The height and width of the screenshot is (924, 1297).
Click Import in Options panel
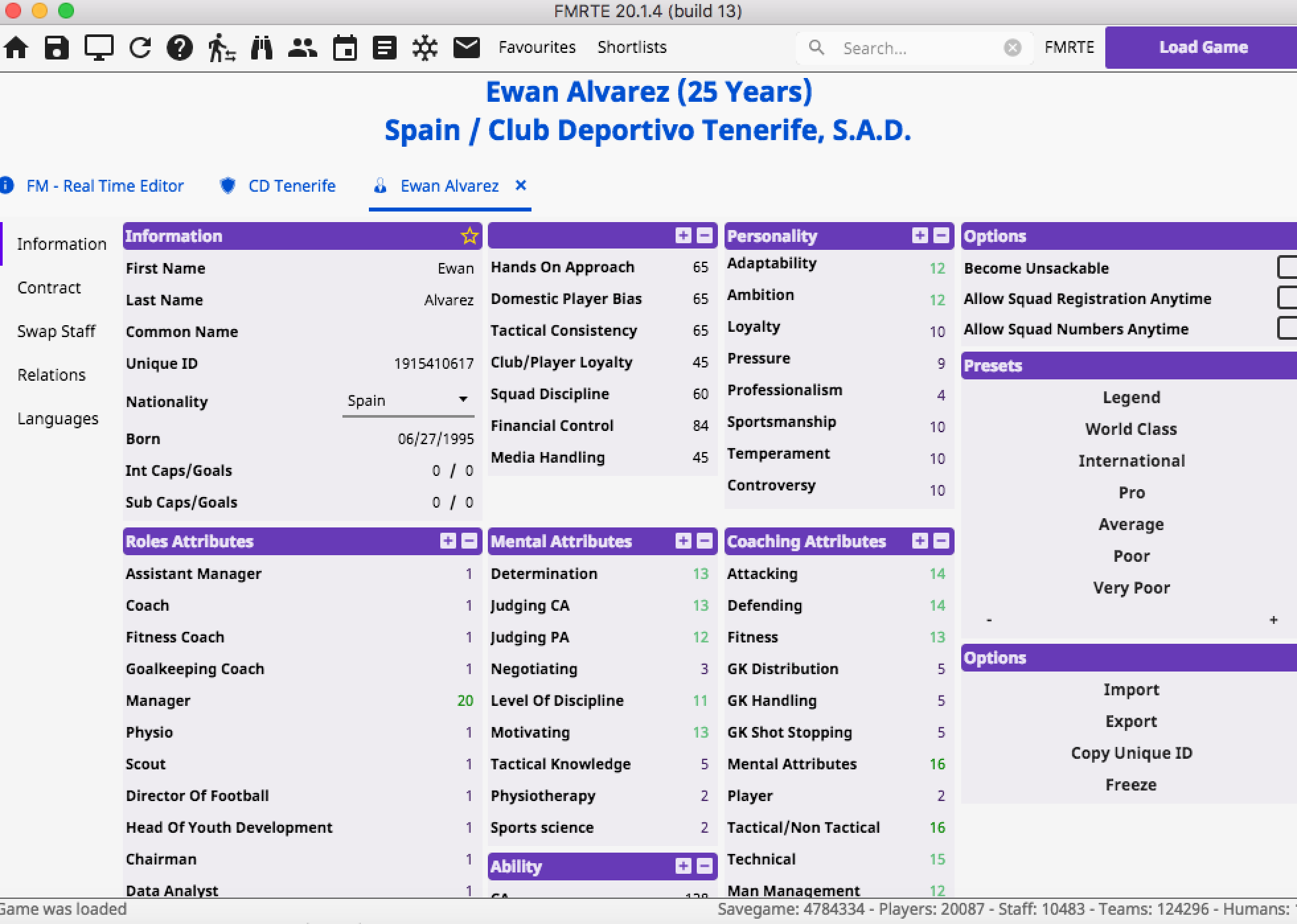pyautogui.click(x=1131, y=689)
